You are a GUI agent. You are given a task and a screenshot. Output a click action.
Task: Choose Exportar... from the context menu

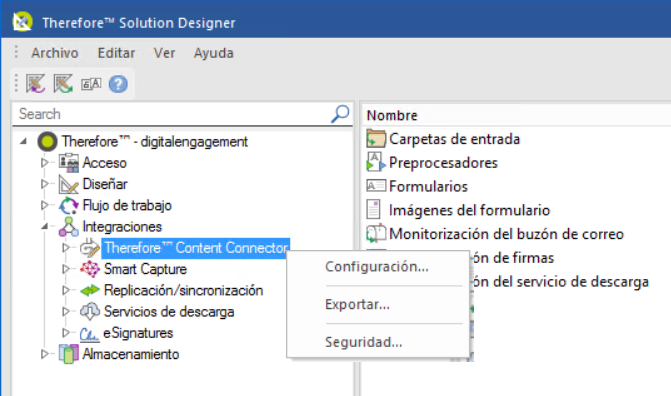tap(357, 304)
